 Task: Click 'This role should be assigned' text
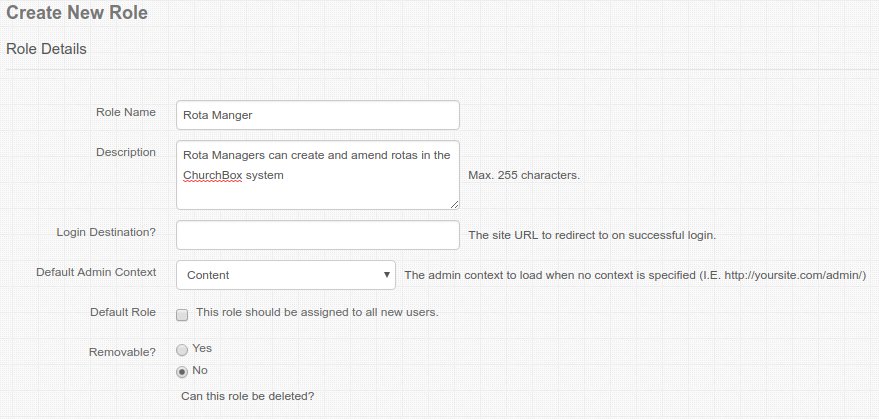pos(317,312)
